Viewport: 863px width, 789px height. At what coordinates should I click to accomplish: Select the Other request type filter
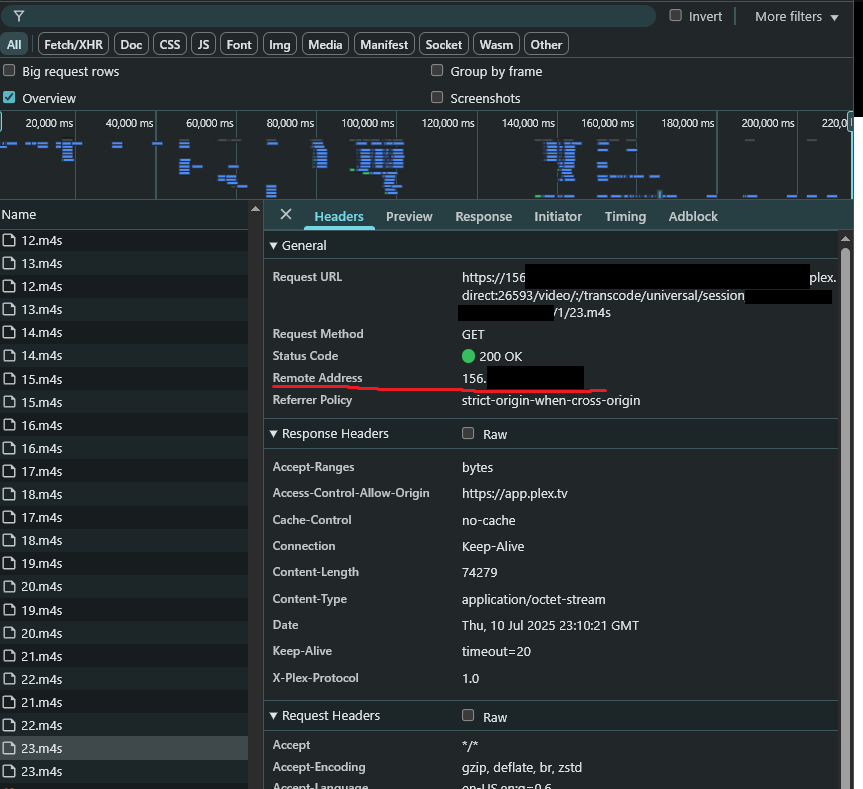[x=546, y=45]
